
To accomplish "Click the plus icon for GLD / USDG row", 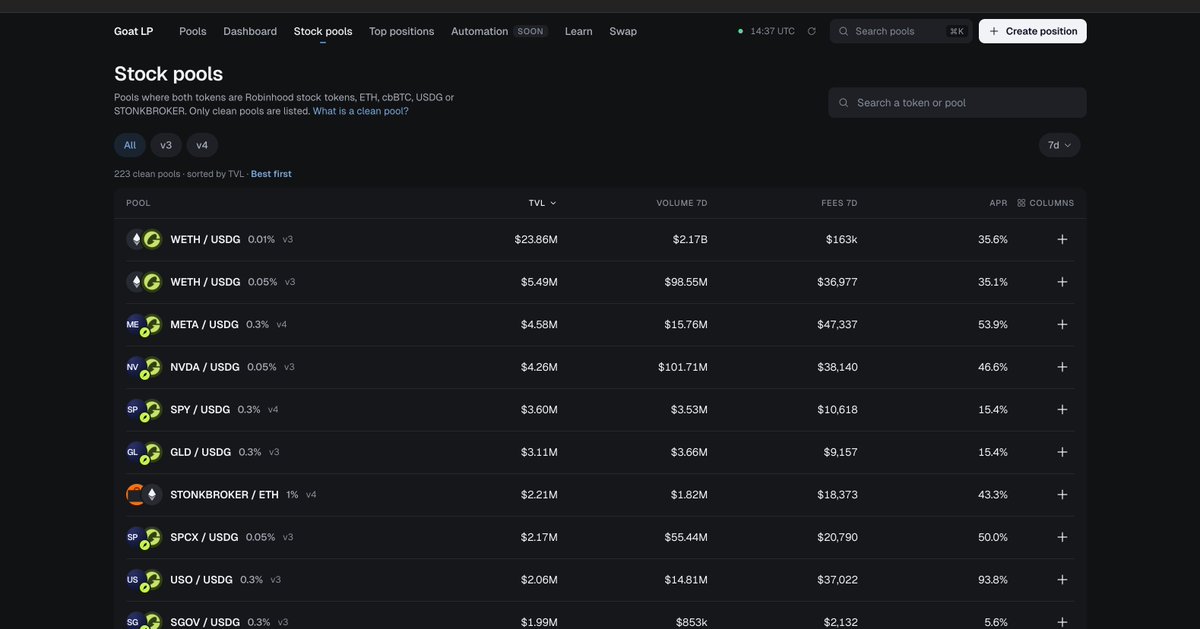I will click(x=1062, y=452).
